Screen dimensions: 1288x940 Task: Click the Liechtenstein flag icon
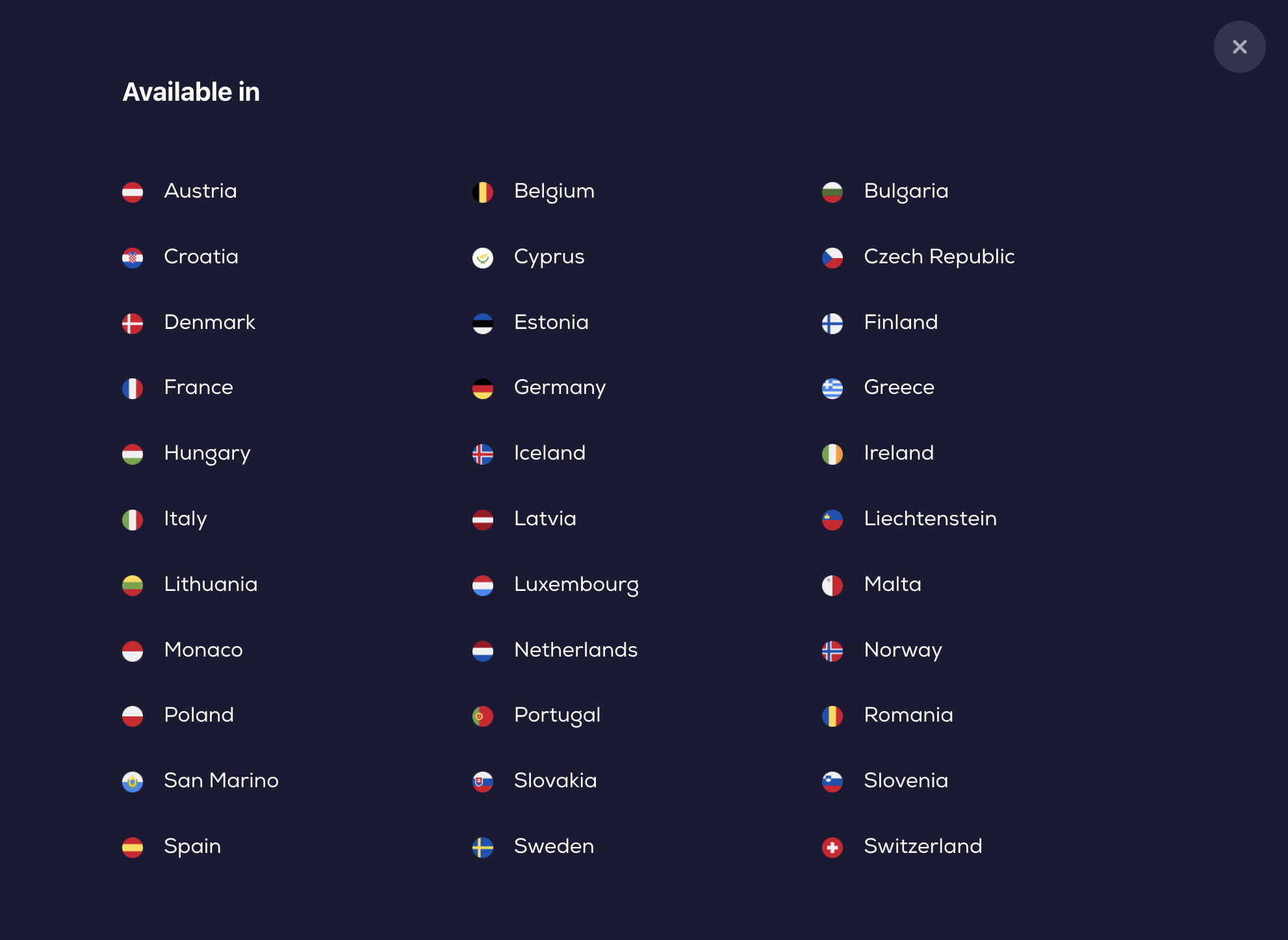click(x=832, y=520)
